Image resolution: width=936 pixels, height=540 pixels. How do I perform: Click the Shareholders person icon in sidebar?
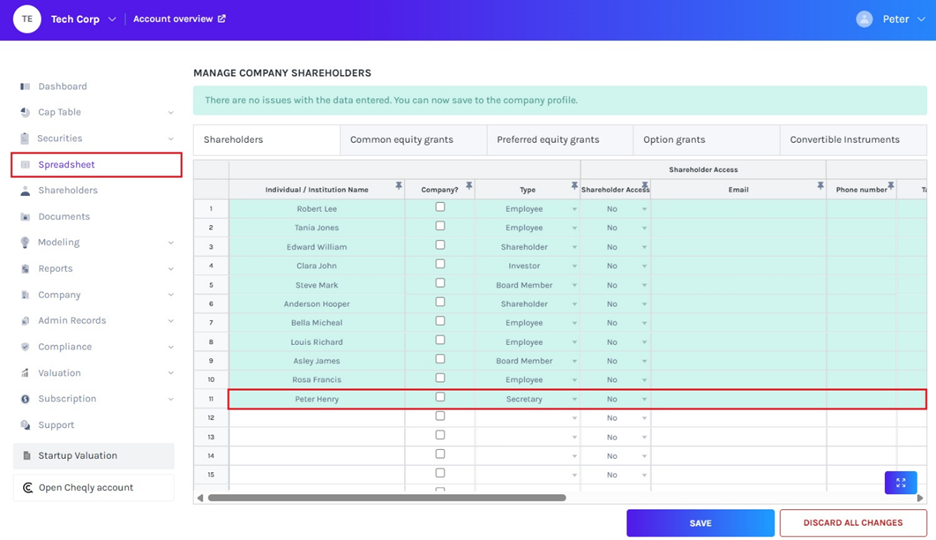click(x=25, y=191)
